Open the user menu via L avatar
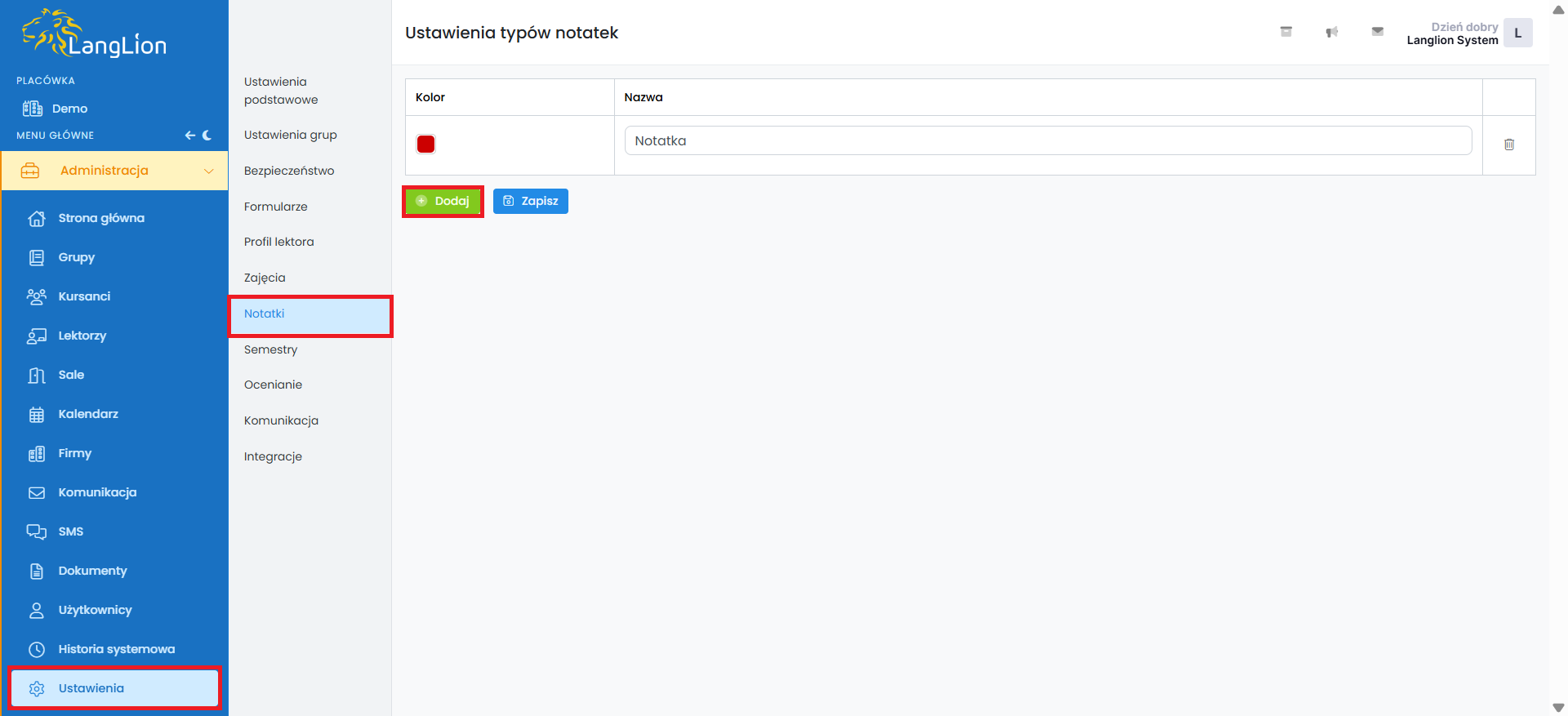The image size is (1568, 716). pos(1517,33)
